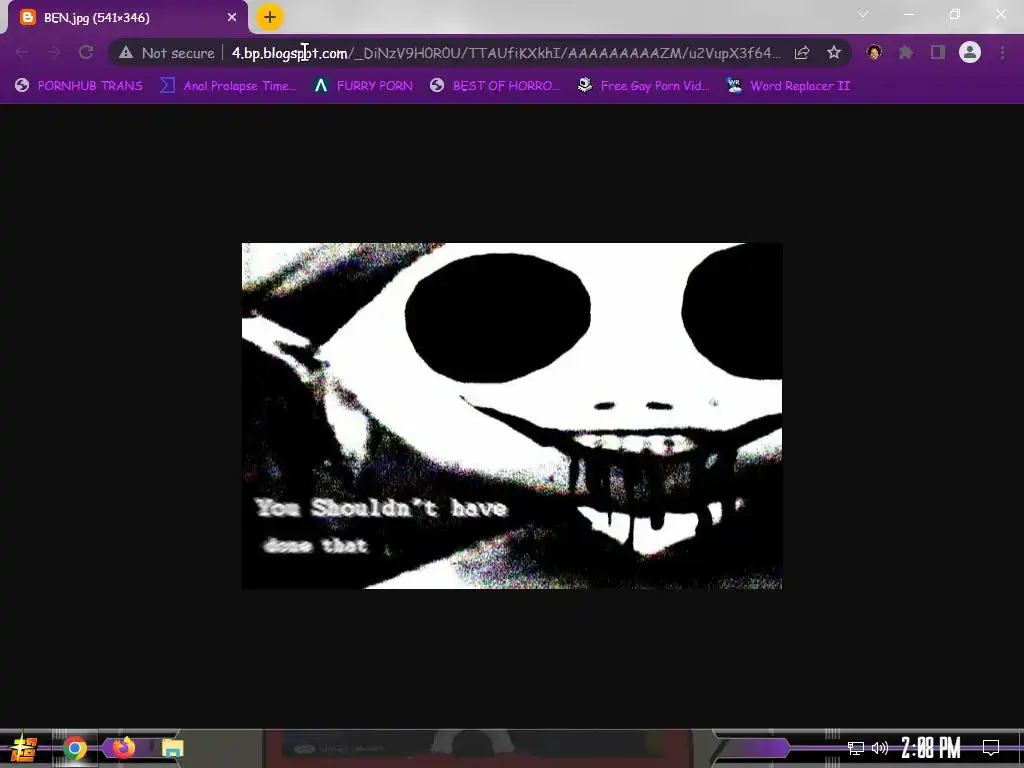The width and height of the screenshot is (1024, 768).
Task: Open the BEST OF HORRO... bookmark
Action: click(x=496, y=86)
